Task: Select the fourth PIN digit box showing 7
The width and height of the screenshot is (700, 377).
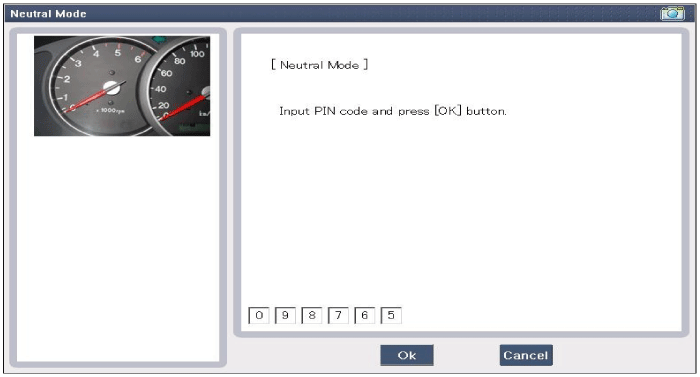Action: pos(338,315)
